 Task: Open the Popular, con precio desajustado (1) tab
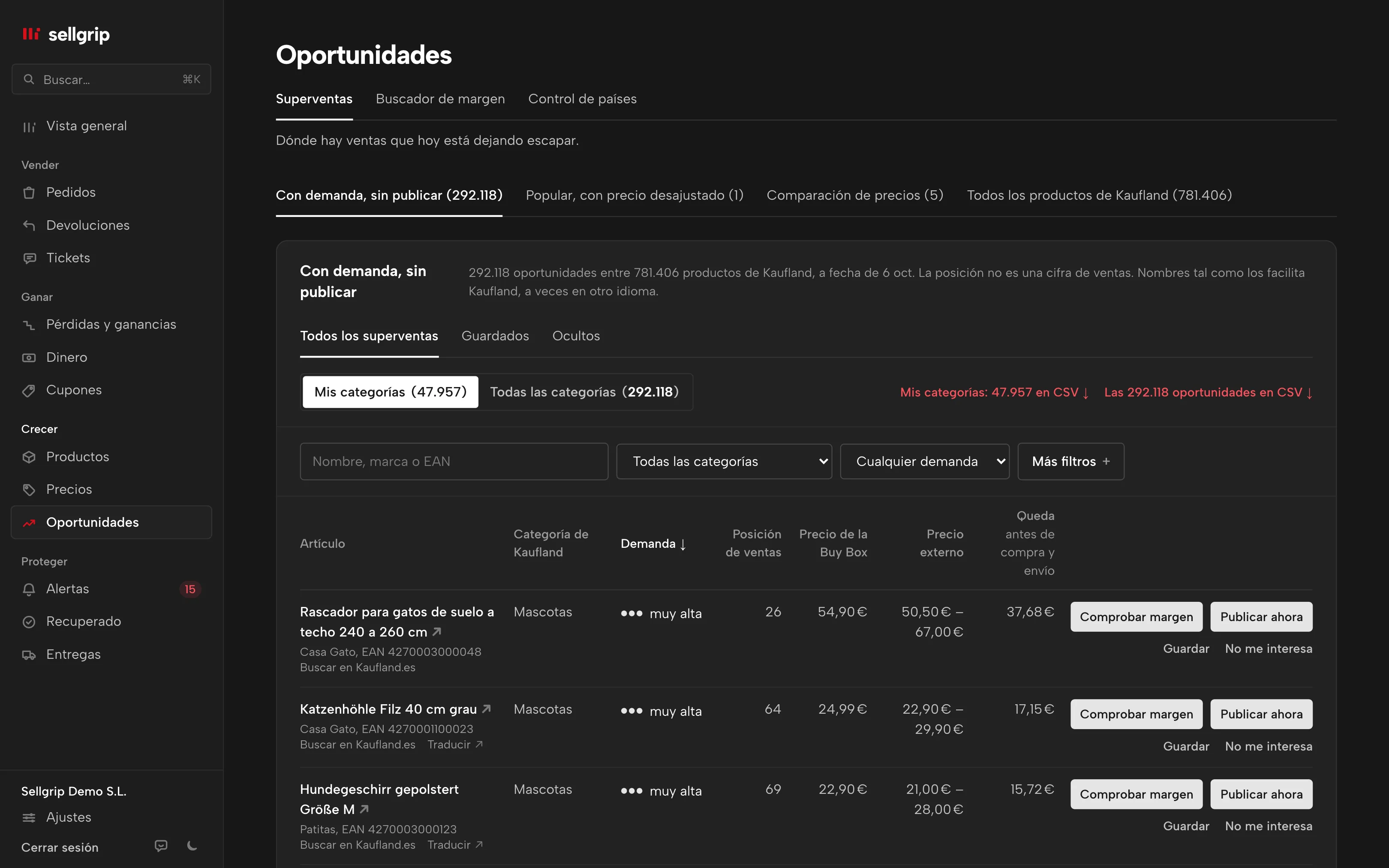[634, 195]
